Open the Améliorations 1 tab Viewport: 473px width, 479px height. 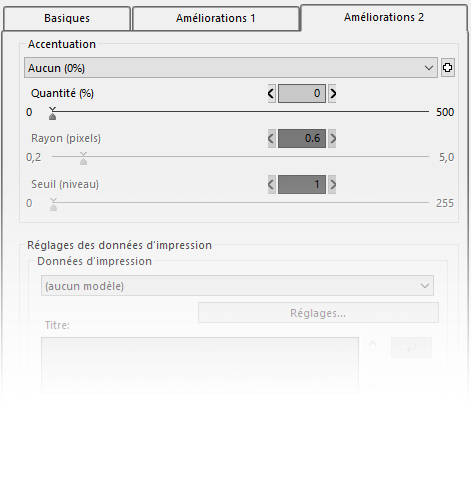(x=216, y=18)
